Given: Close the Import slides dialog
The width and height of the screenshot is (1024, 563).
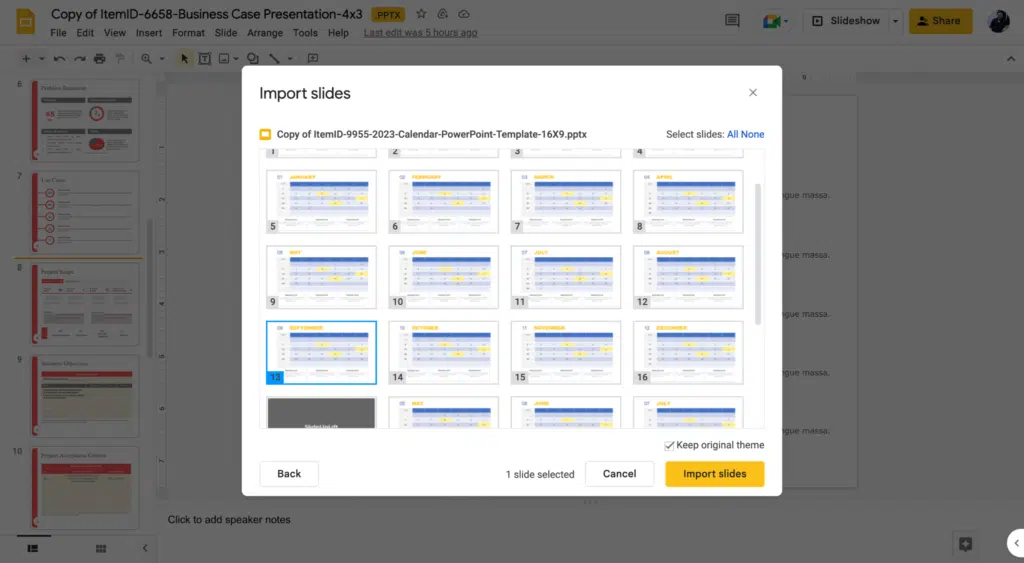Looking at the screenshot, I should pyautogui.click(x=753, y=93).
